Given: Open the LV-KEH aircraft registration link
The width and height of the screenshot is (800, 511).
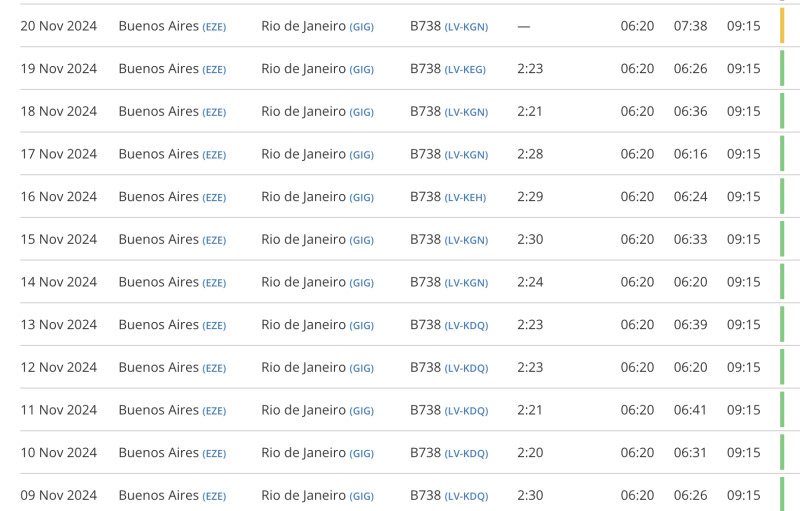Looking at the screenshot, I should 465,198.
